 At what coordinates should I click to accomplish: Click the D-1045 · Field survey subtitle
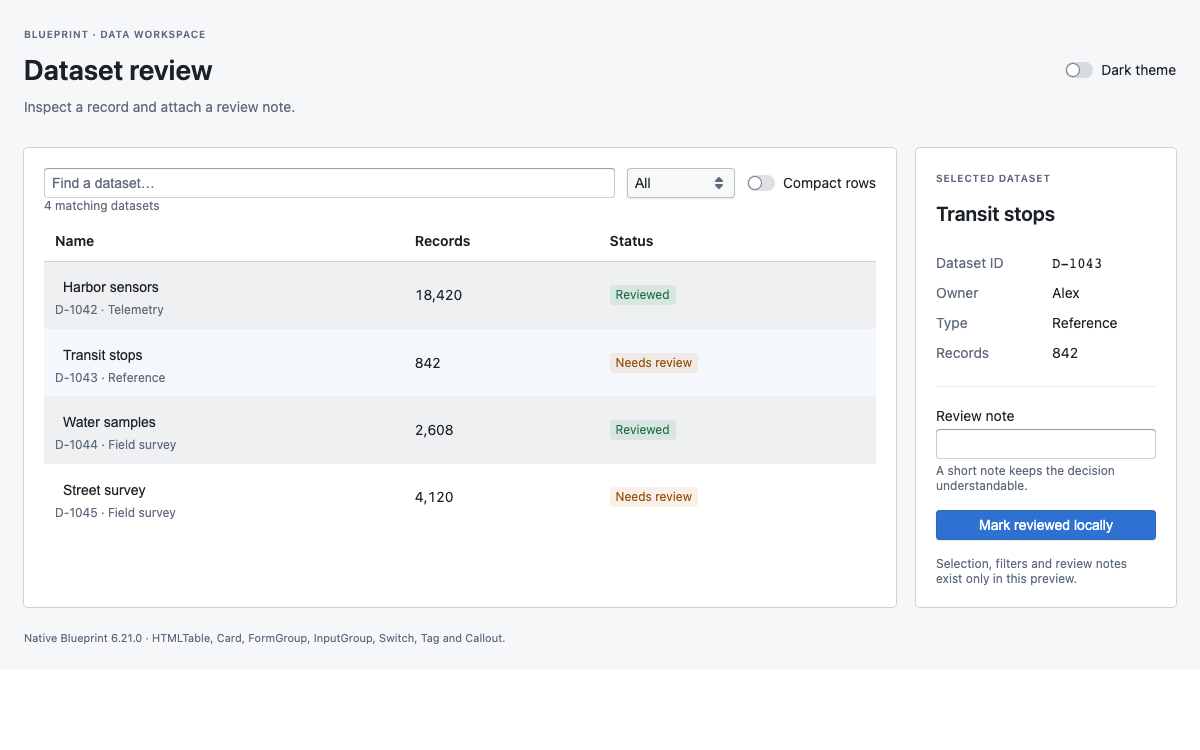coord(115,513)
